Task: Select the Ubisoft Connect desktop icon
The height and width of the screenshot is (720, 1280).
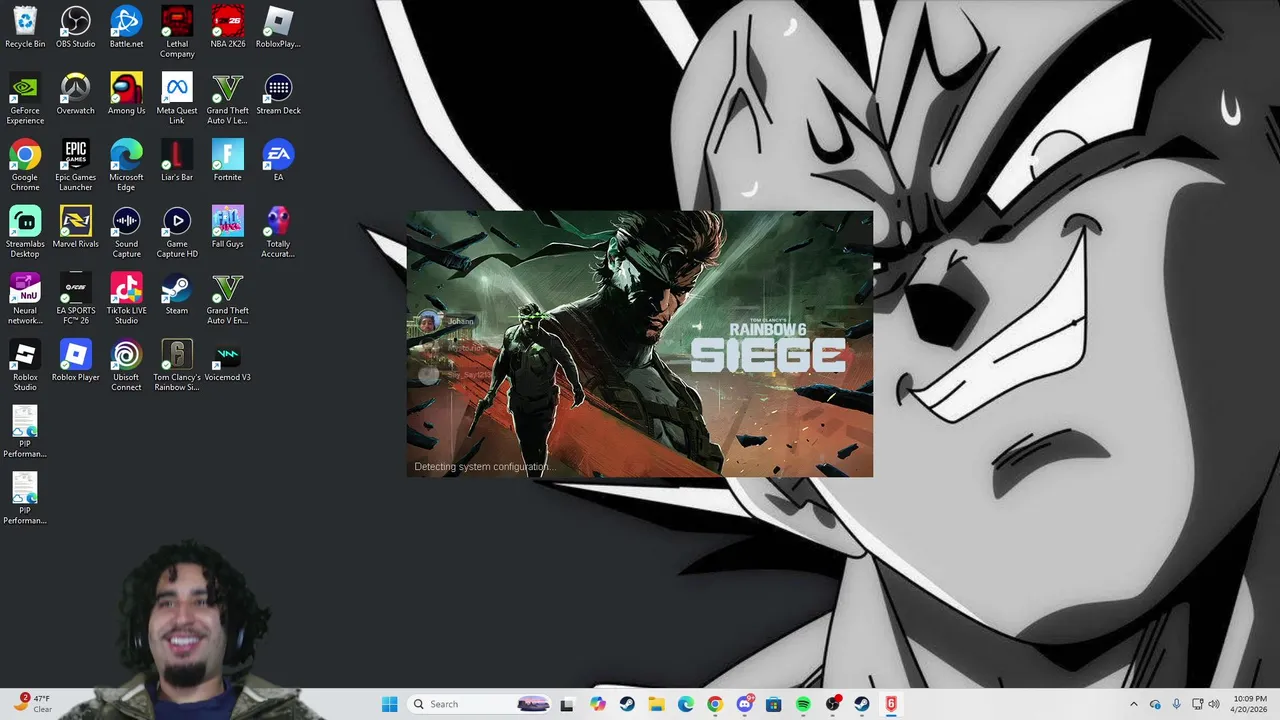Action: pos(126,365)
